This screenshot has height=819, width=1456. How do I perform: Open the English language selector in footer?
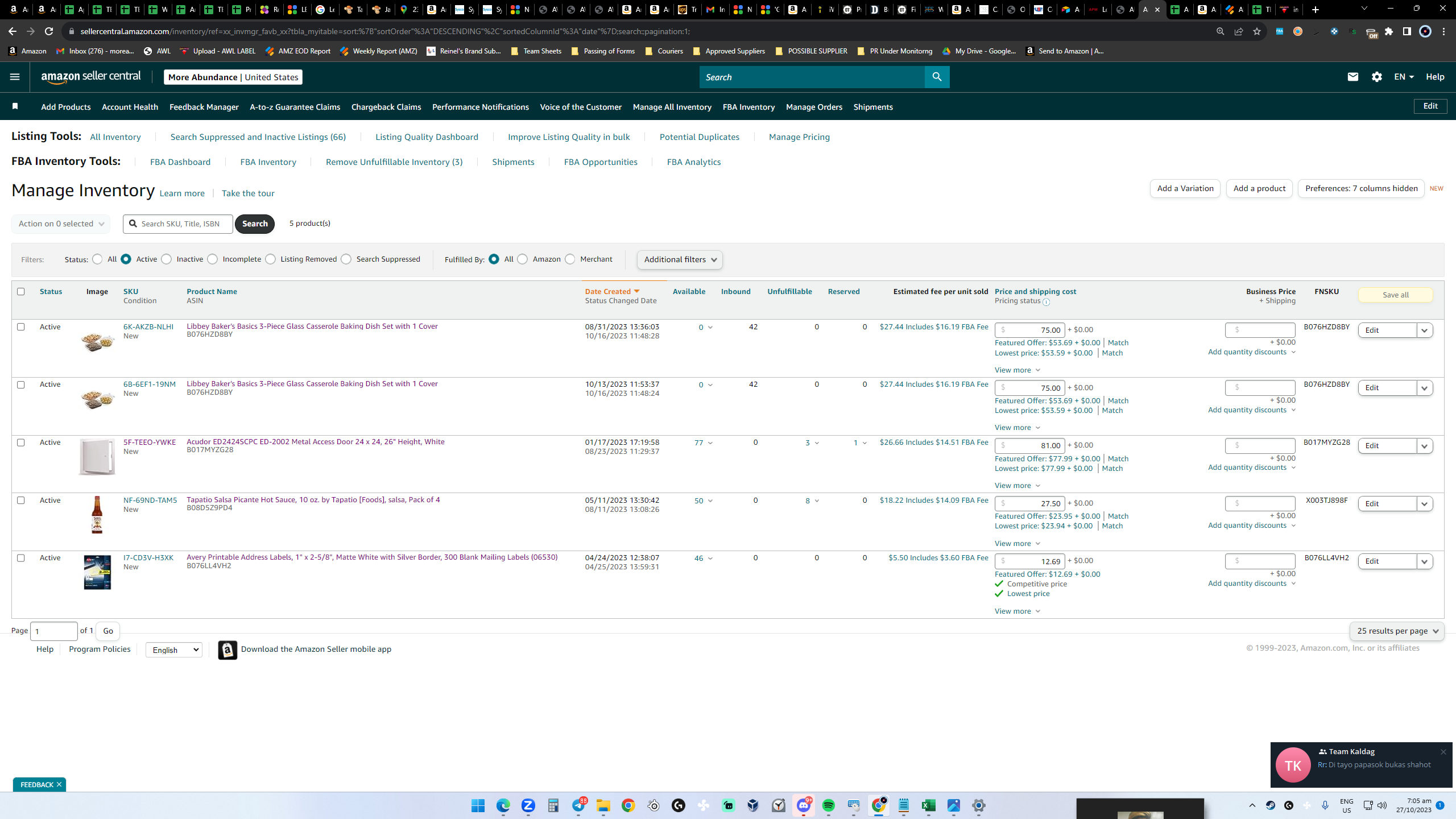click(174, 650)
